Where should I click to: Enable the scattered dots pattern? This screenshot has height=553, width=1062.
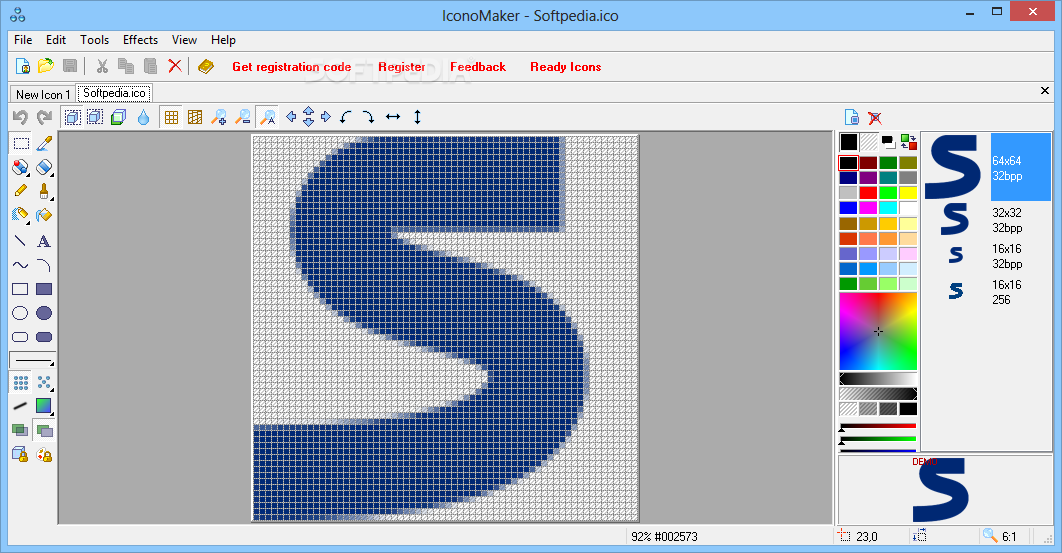coord(44,384)
